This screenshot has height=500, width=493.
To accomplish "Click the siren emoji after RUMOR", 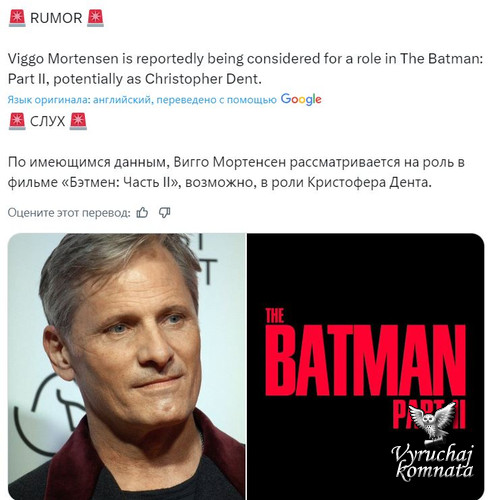I will click(x=95, y=18).
